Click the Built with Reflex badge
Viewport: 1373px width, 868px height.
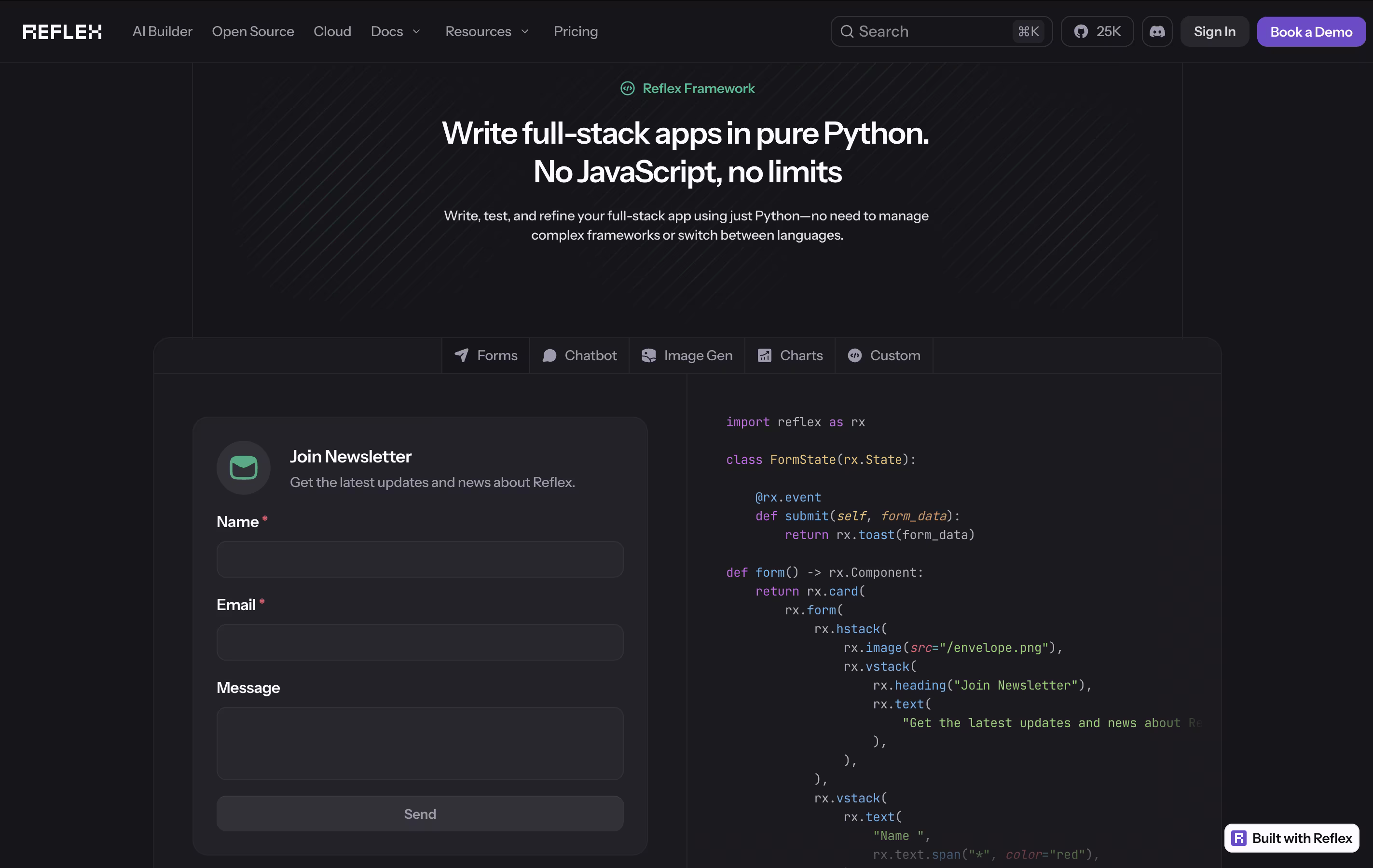pyautogui.click(x=1291, y=838)
